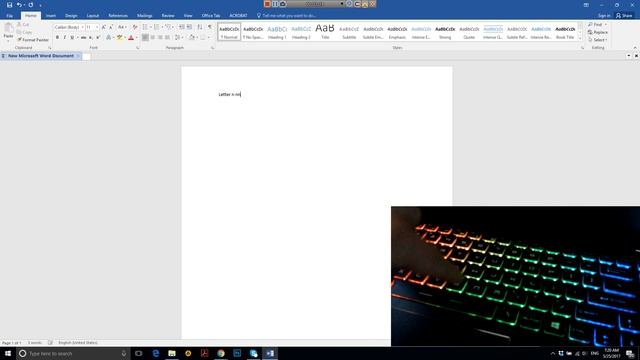This screenshot has height=360, width=640.
Task: Apply the Strong style
Action: pos(445,32)
